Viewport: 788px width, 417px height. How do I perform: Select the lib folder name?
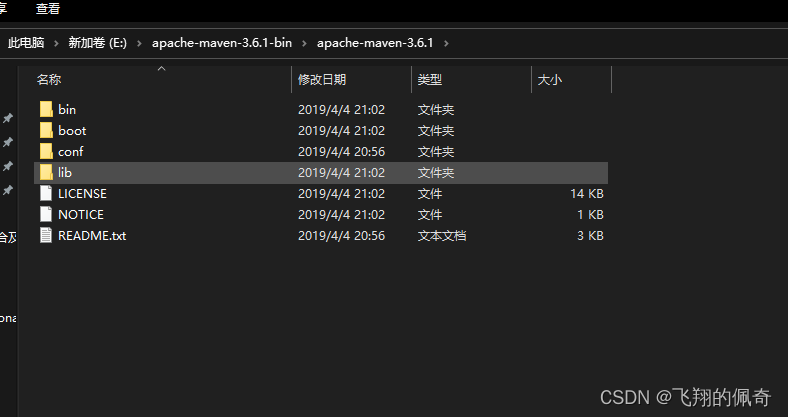click(x=65, y=172)
